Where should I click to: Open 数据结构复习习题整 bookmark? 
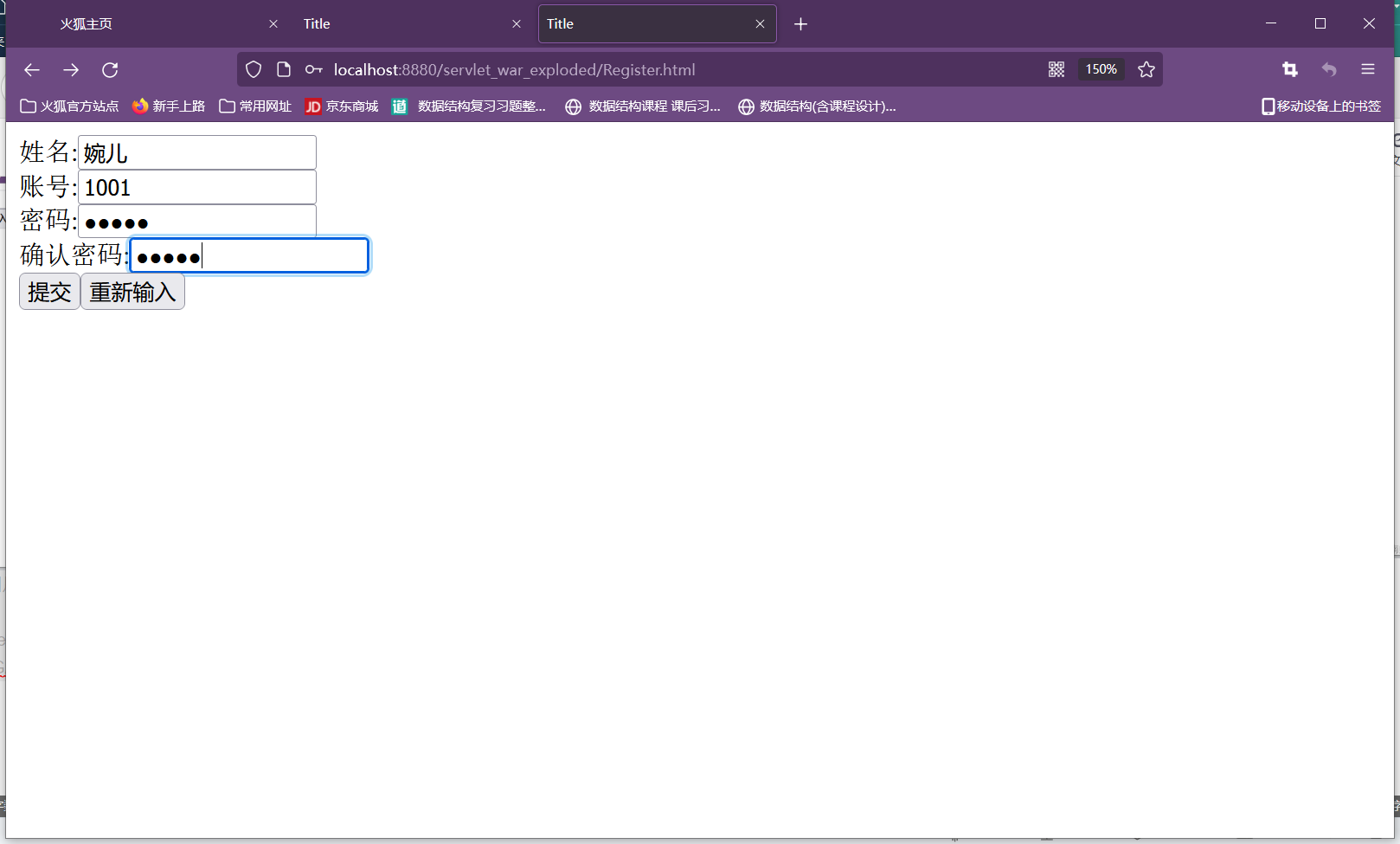469,106
